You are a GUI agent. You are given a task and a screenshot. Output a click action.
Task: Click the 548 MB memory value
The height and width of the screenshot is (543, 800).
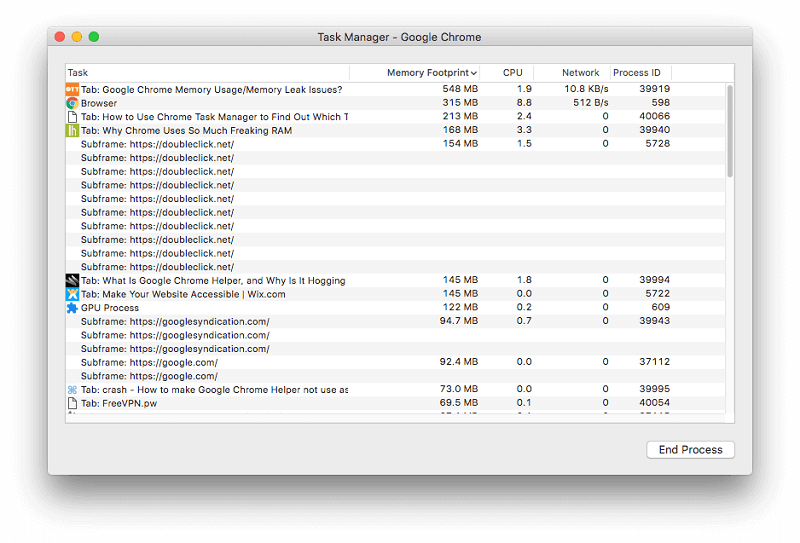(x=460, y=89)
